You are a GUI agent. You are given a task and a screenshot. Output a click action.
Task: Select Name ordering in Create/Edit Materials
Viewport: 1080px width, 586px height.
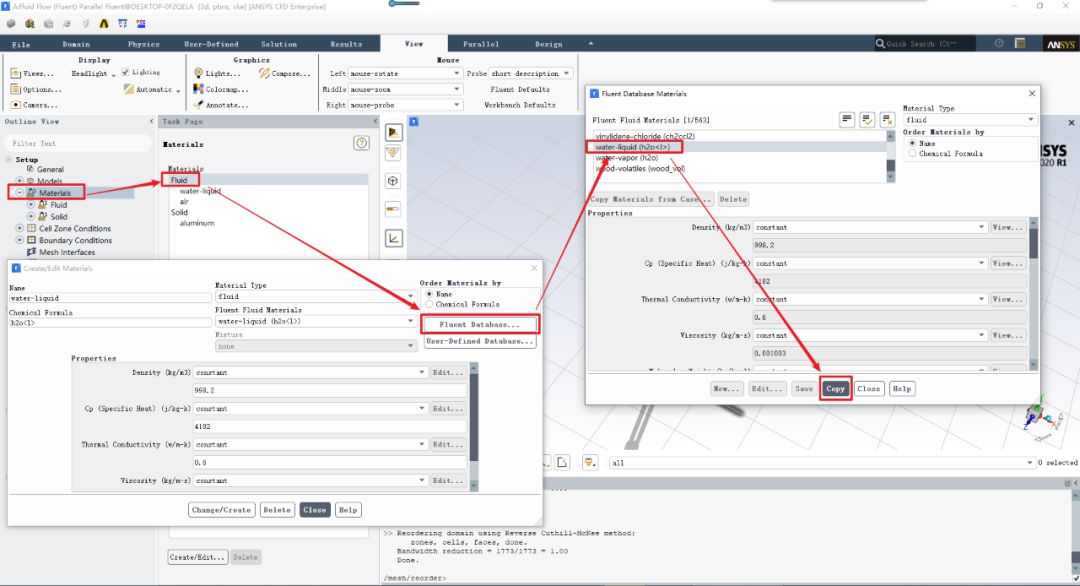click(x=430, y=294)
